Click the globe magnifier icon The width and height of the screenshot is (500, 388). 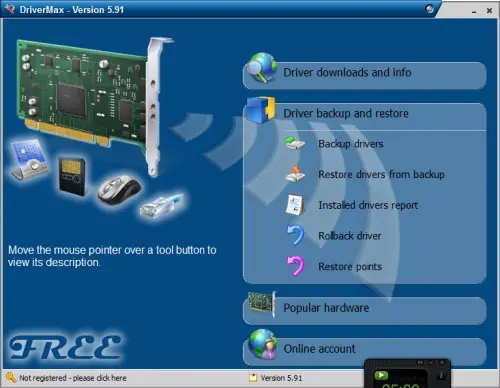[x=262, y=67]
